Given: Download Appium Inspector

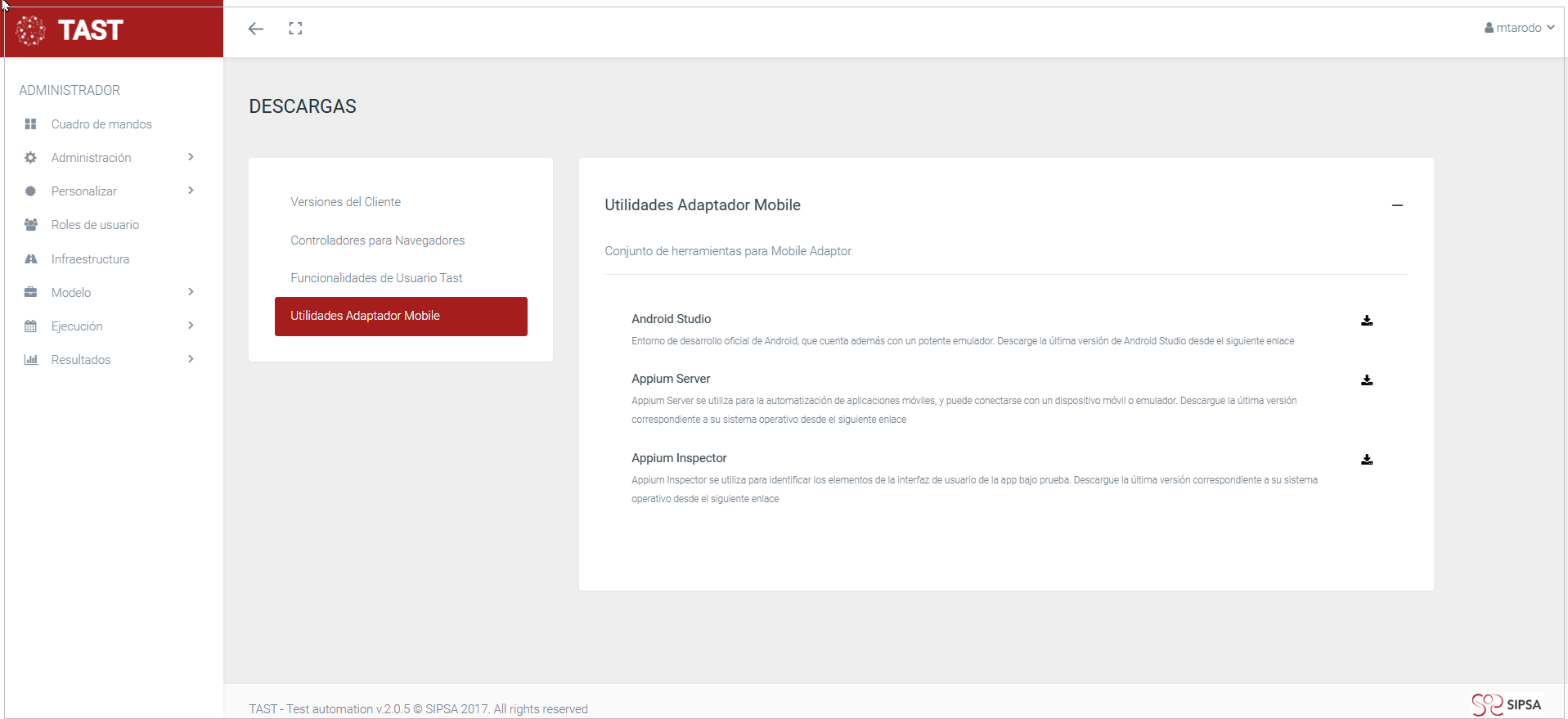Looking at the screenshot, I should (1366, 460).
